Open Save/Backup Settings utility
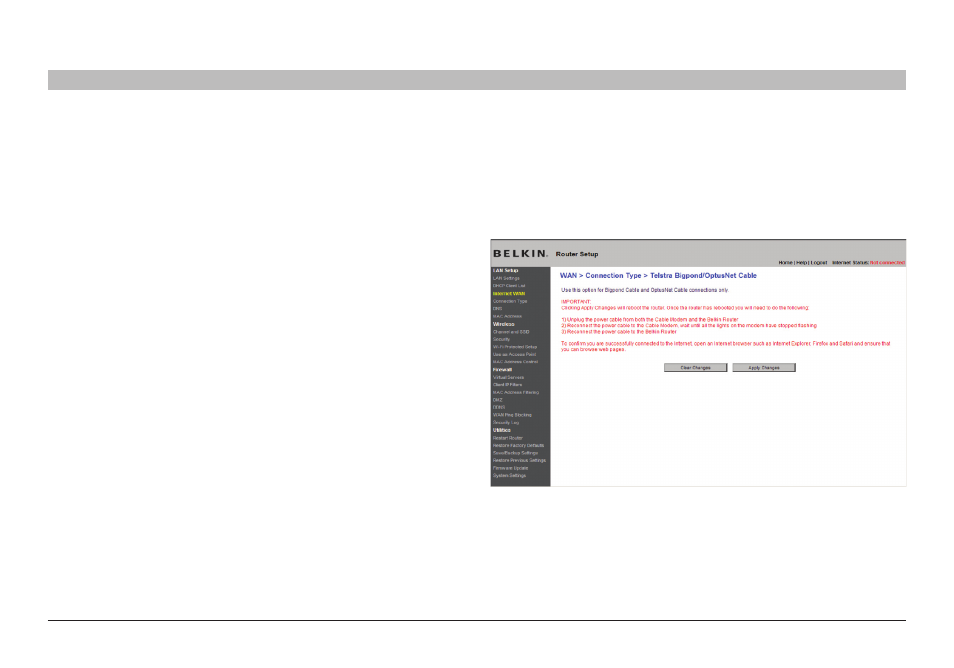The image size is (954, 668). pos(515,453)
